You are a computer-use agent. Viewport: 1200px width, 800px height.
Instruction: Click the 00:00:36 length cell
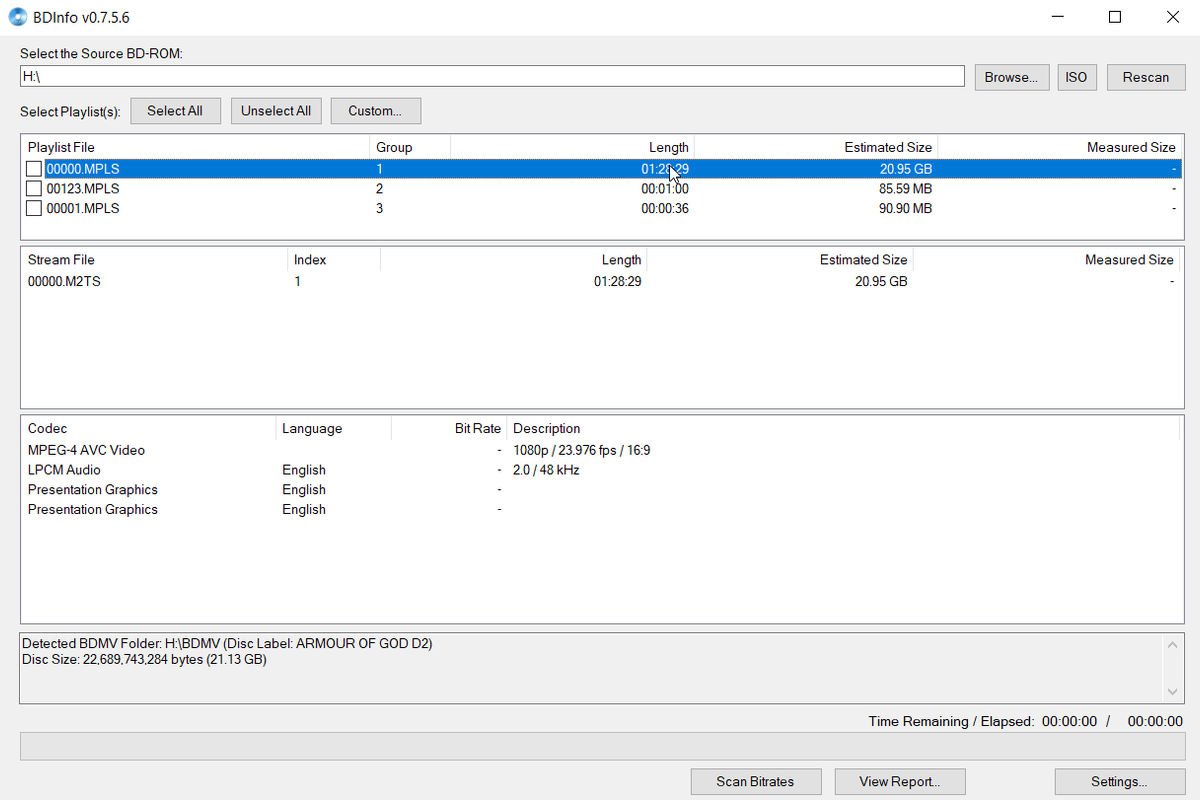coord(665,208)
